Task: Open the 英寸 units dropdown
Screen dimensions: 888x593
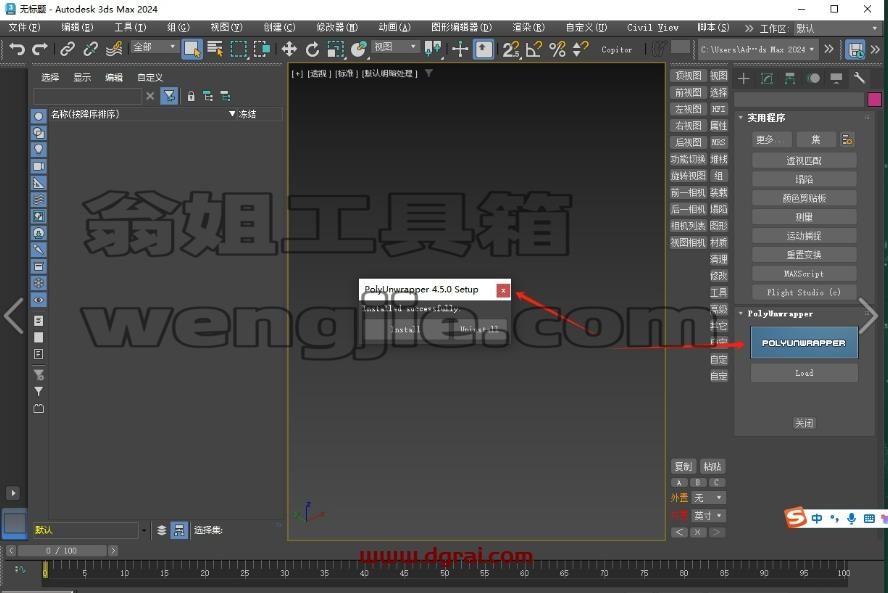Action: click(x=708, y=515)
